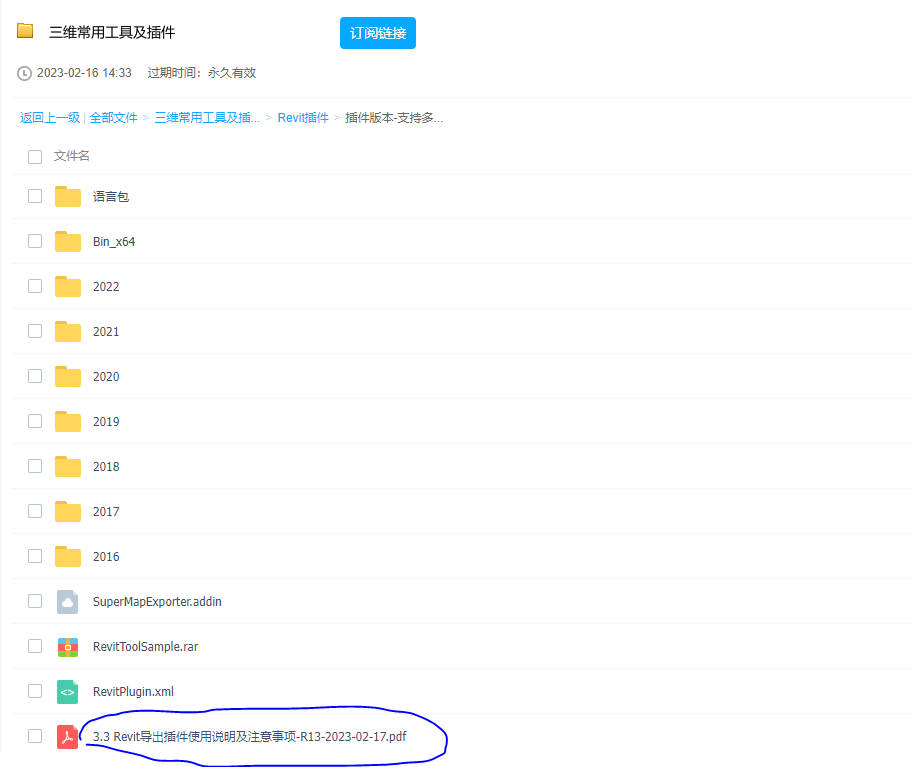The image size is (913, 767).
Task: Click the 2020 folder icon
Action: [68, 376]
